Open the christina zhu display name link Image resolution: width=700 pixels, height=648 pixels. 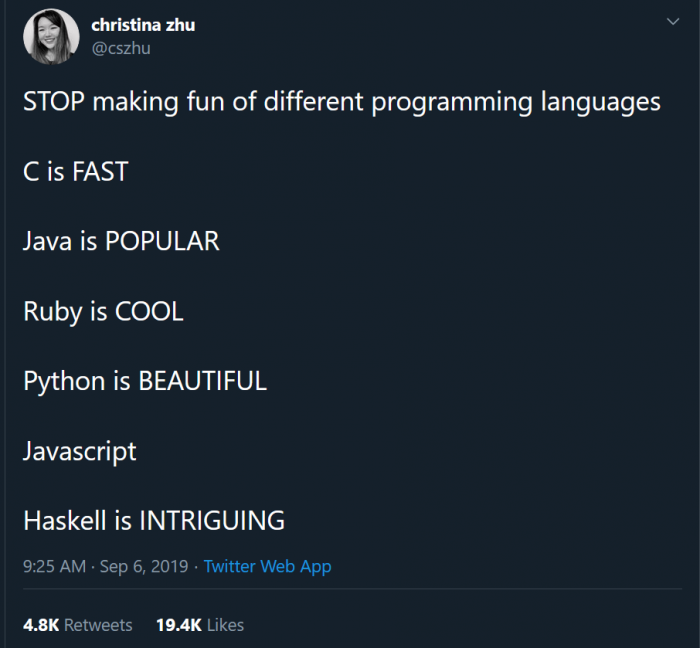(x=143, y=25)
